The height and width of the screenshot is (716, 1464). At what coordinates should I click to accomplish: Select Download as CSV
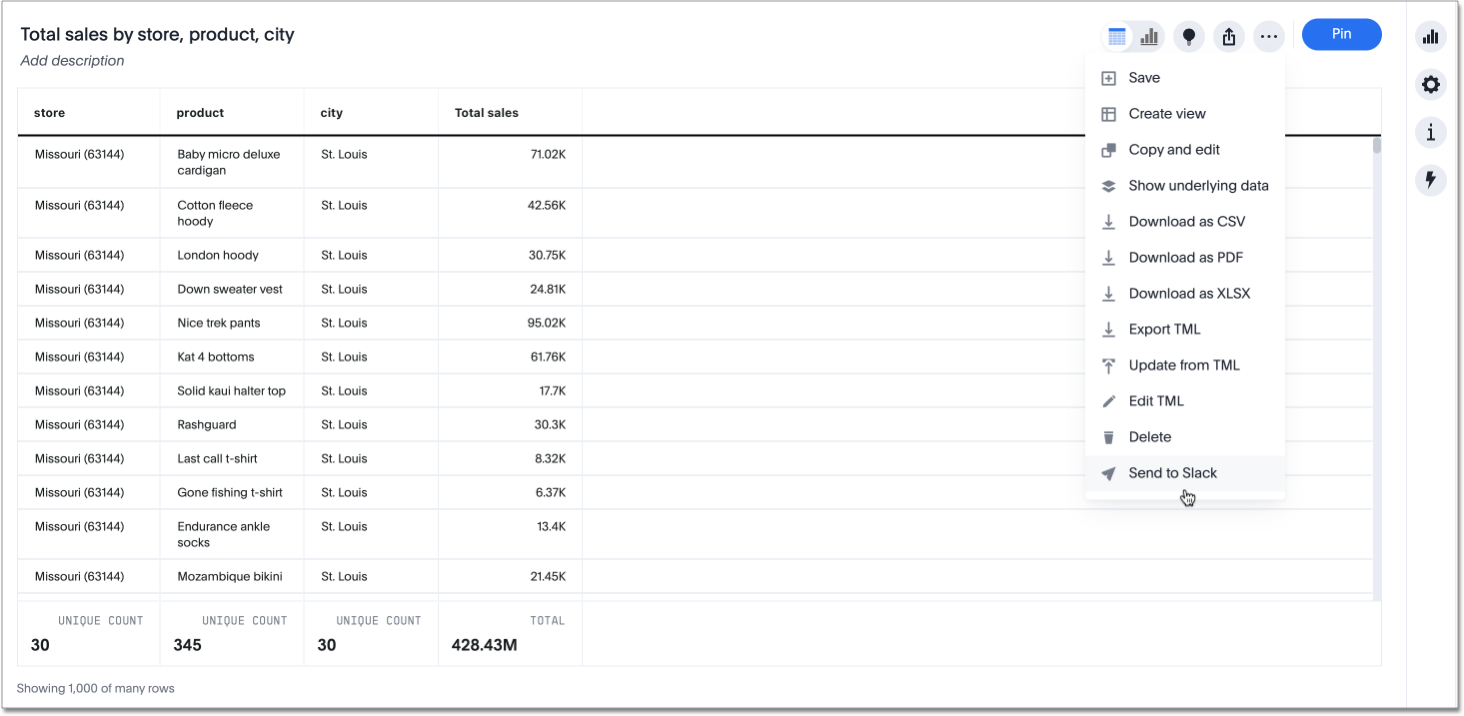[1186, 222]
